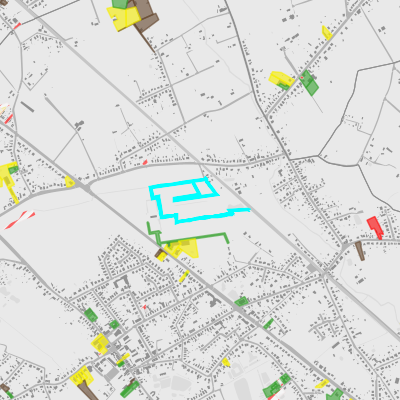Image resolution: width=400 pixels, height=400 pixels.
Task: Select the yellow polygon at far left edge
Action: [x=8, y=180]
